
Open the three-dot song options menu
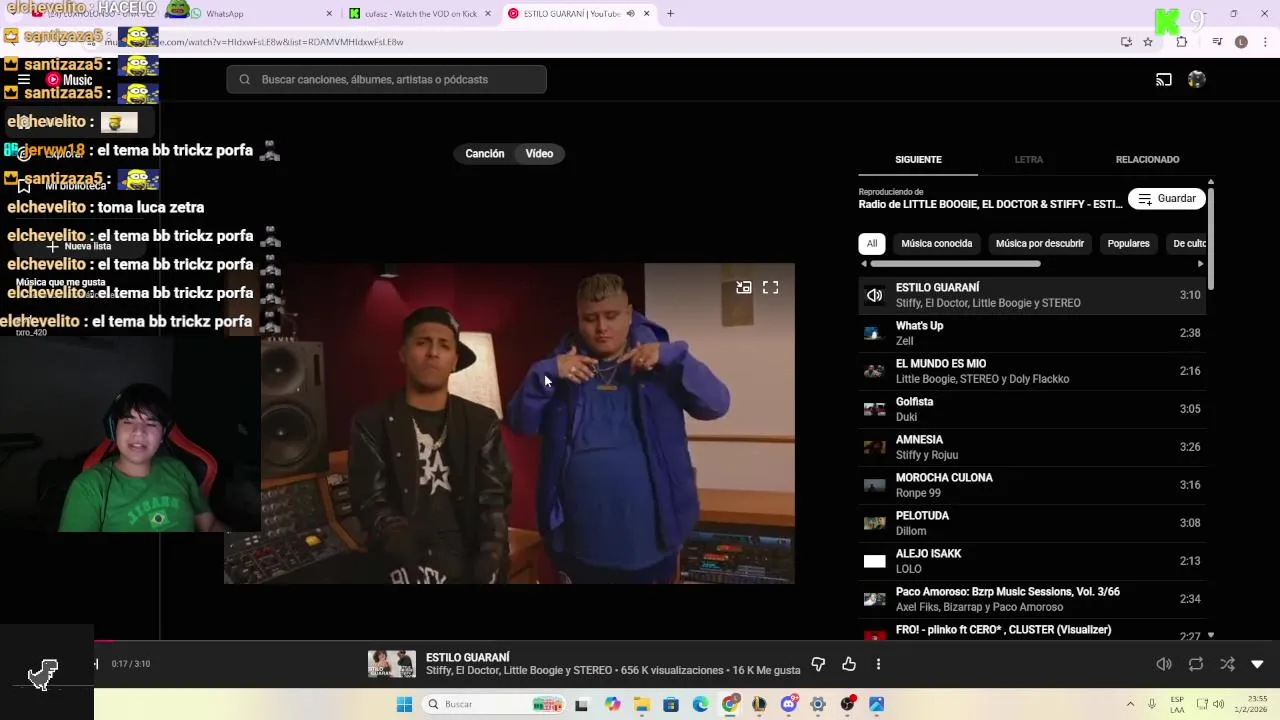click(x=878, y=664)
